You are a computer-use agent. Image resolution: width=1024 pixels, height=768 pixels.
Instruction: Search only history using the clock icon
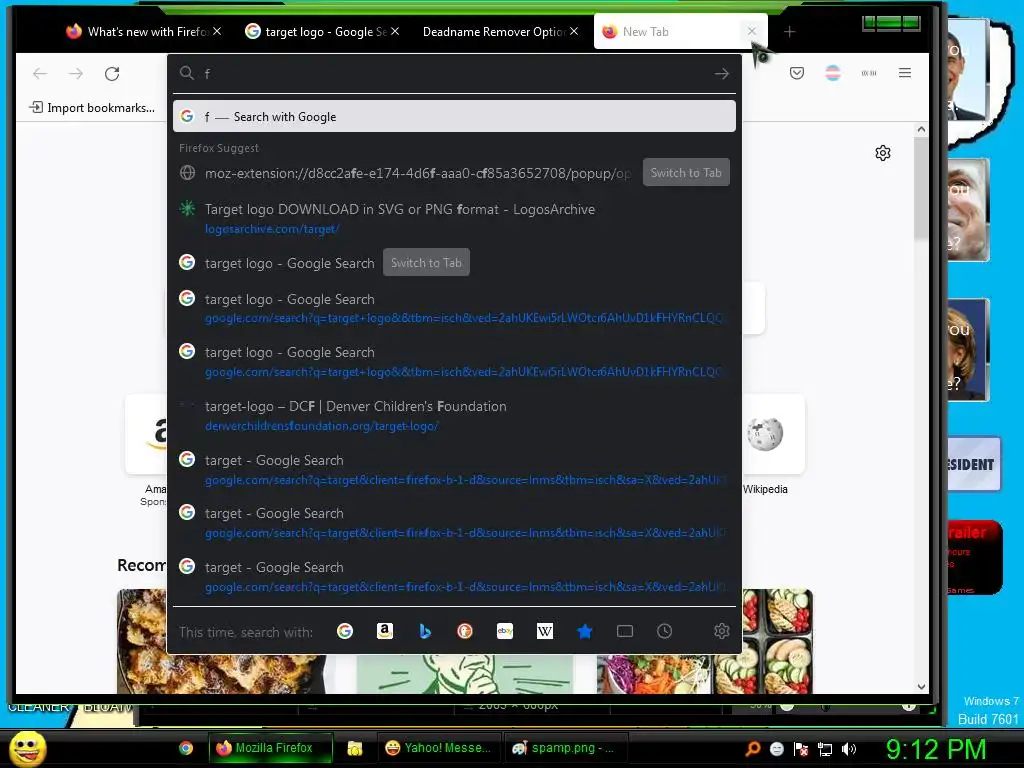664,631
